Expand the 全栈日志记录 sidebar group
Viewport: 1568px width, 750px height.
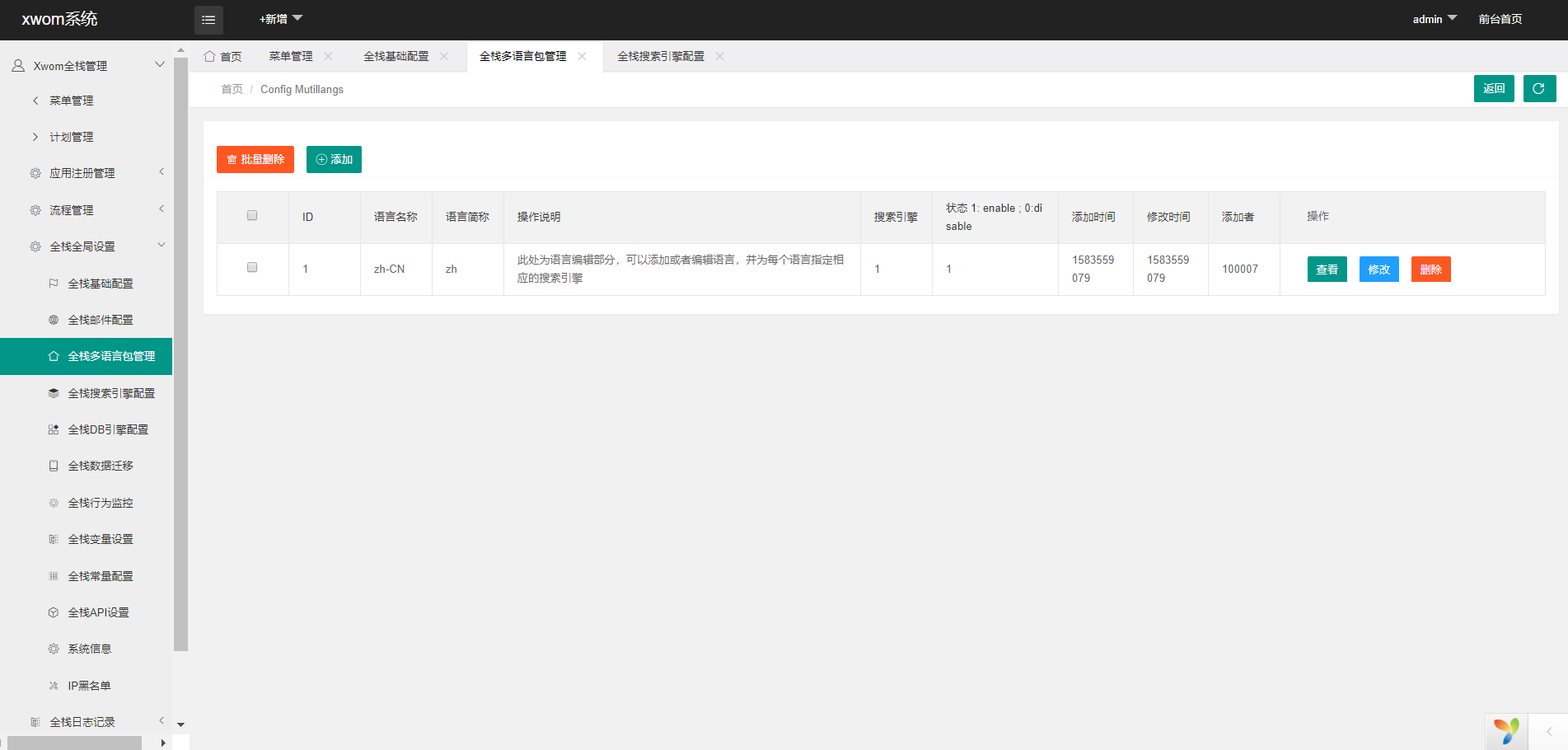click(x=161, y=721)
